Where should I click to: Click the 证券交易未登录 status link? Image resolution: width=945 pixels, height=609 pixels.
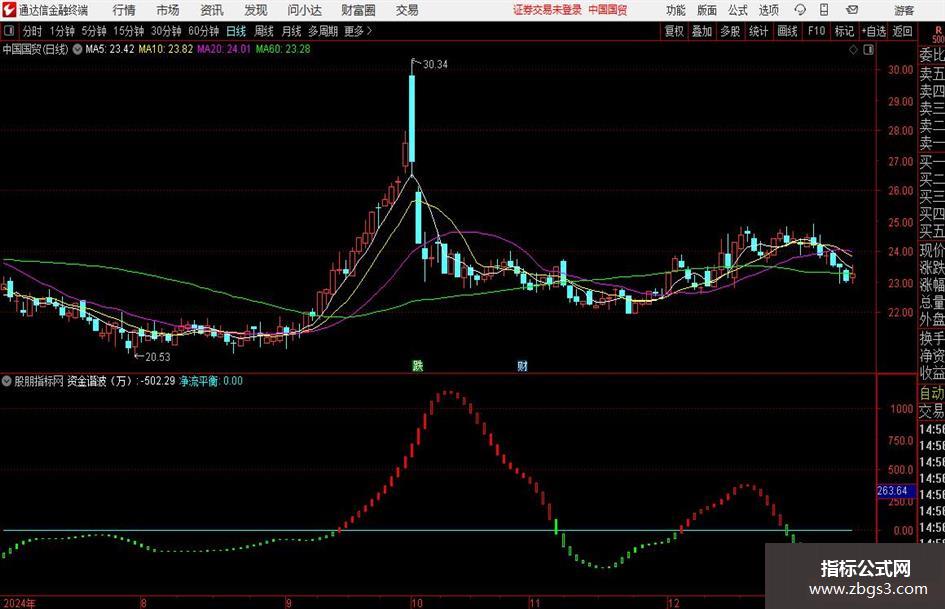coord(547,10)
